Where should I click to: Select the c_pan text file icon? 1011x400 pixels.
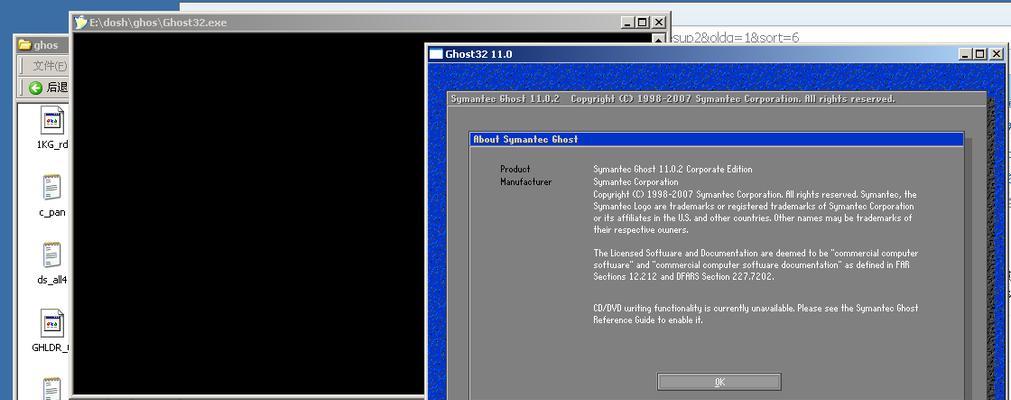52,188
